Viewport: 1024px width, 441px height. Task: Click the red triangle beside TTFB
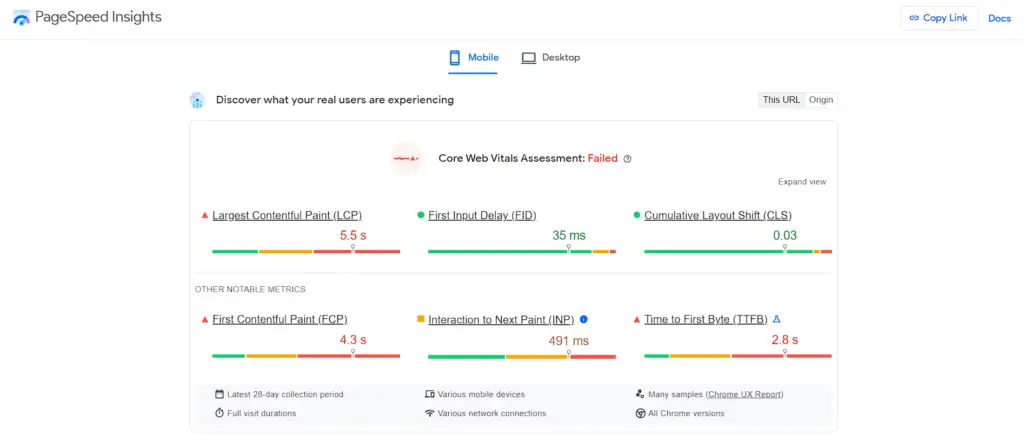point(637,319)
